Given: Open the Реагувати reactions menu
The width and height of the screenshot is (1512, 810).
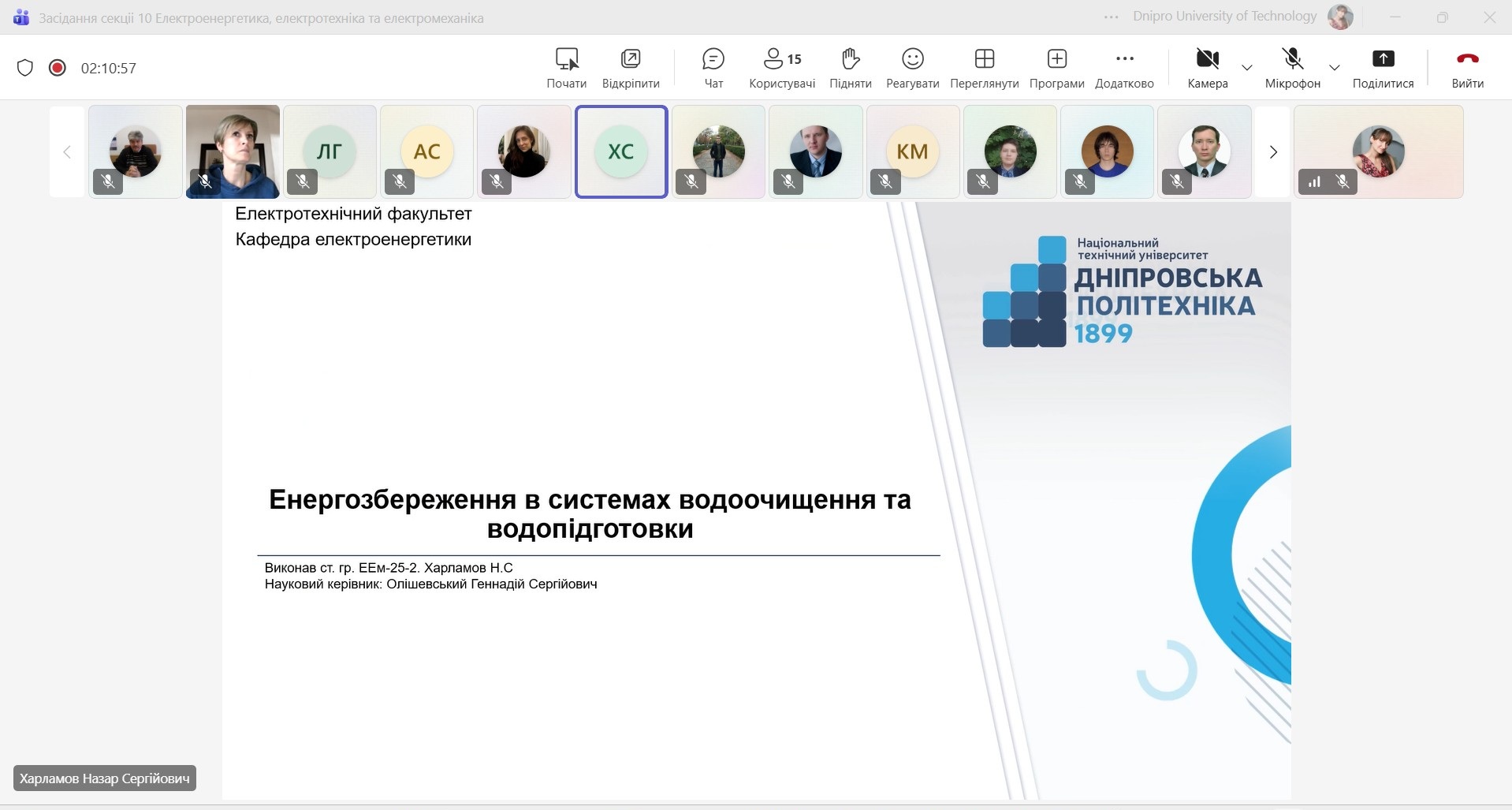Looking at the screenshot, I should [x=912, y=68].
